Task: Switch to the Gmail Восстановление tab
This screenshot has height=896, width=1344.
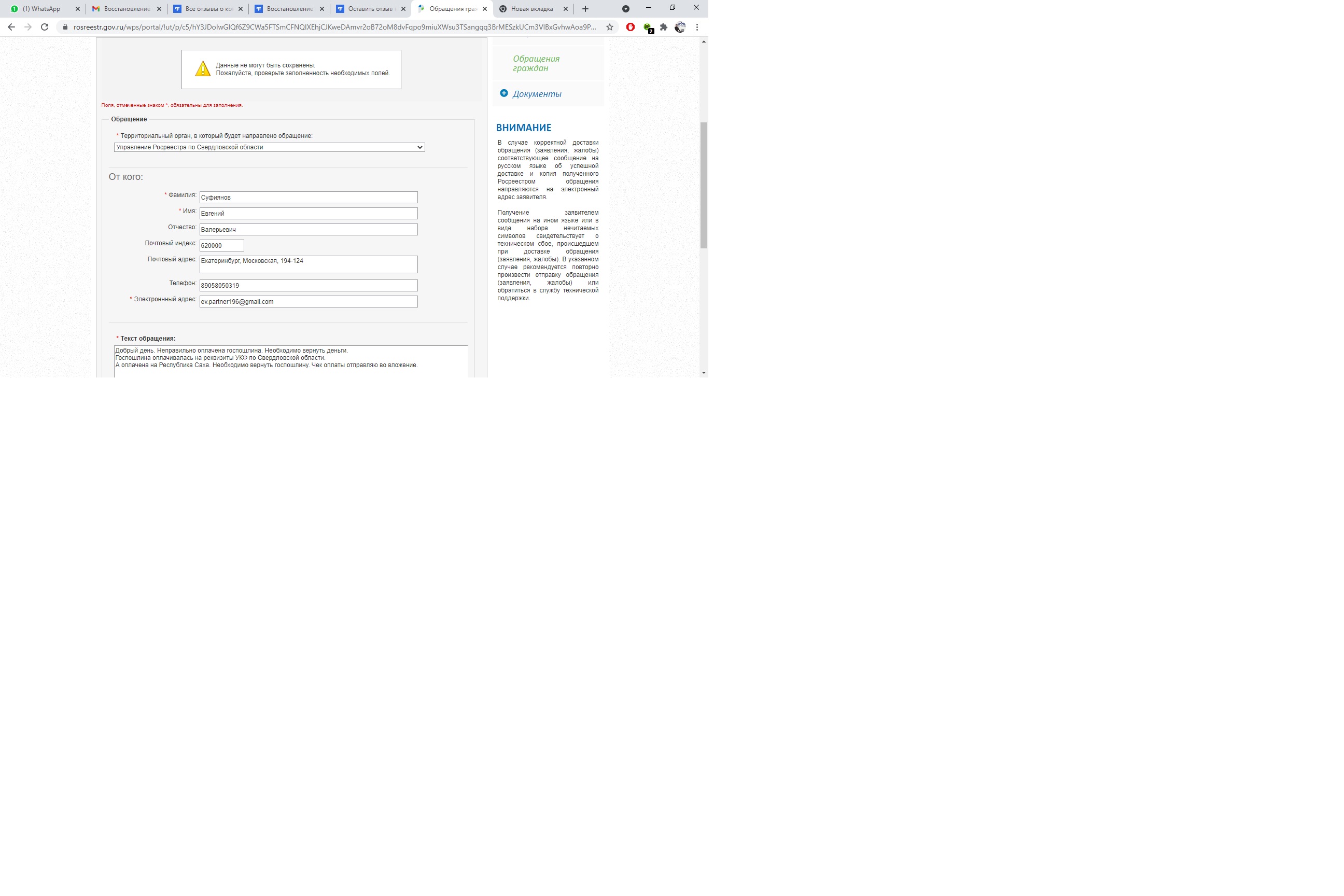Action: click(127, 9)
